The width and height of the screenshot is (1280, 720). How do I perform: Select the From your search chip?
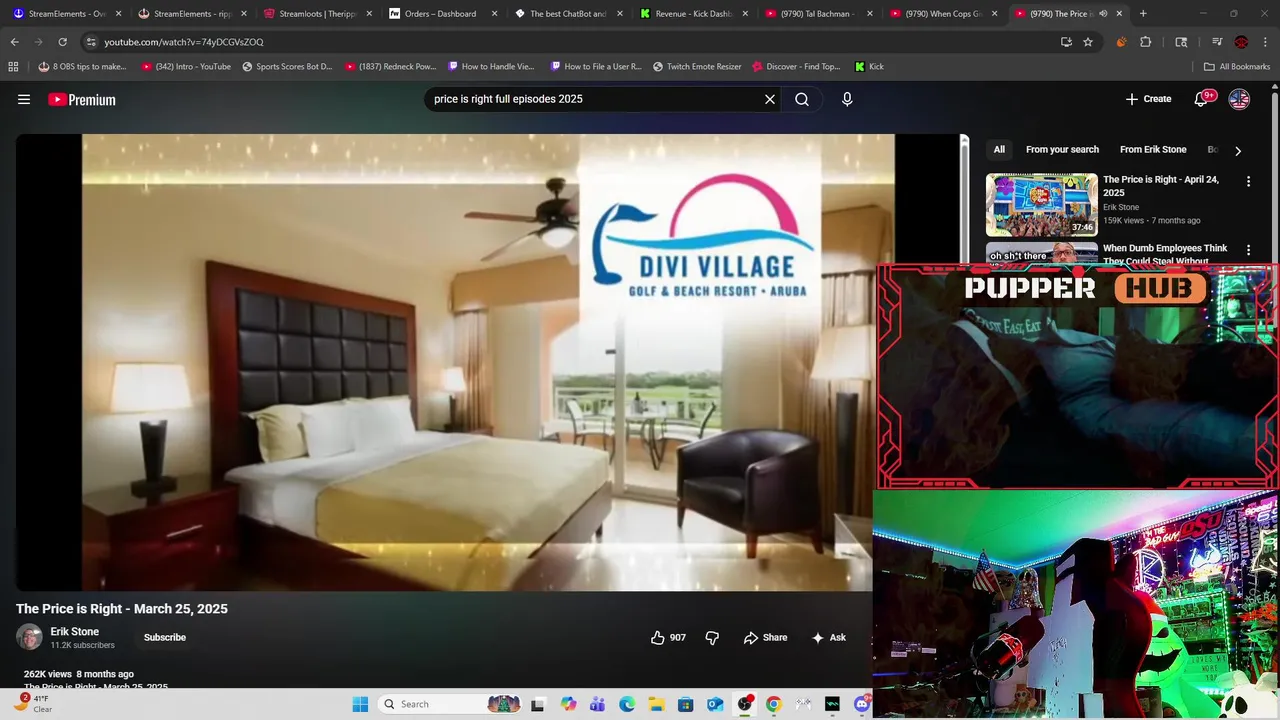1062,149
